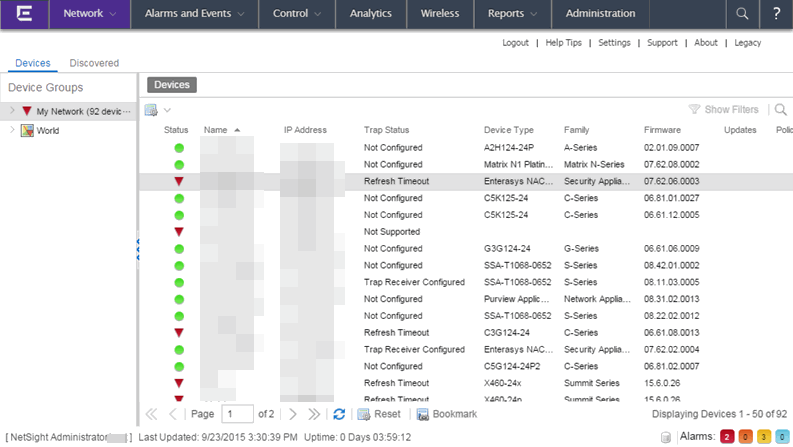
Task: Switch to the Devices tab
Action: tap(33, 63)
